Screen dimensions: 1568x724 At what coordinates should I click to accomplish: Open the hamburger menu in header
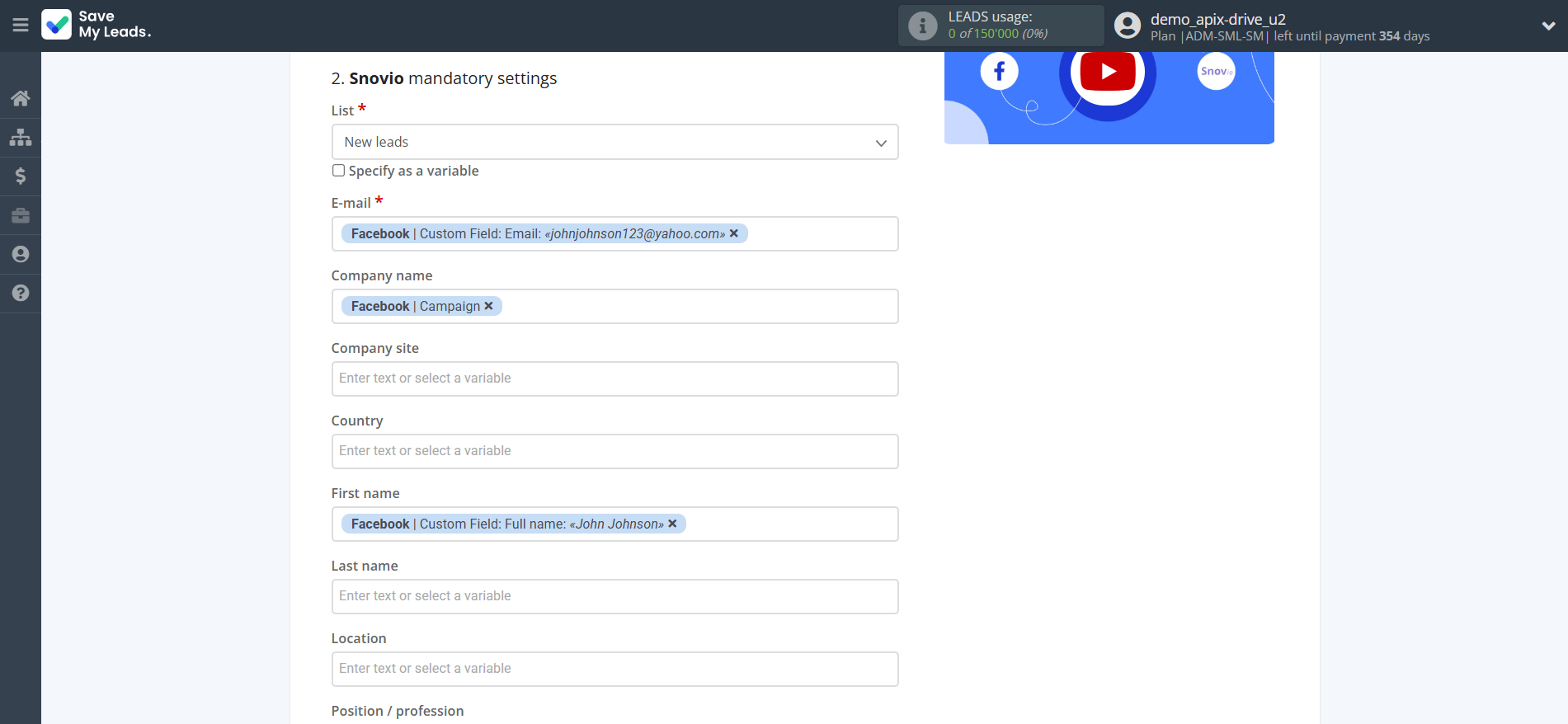(21, 26)
